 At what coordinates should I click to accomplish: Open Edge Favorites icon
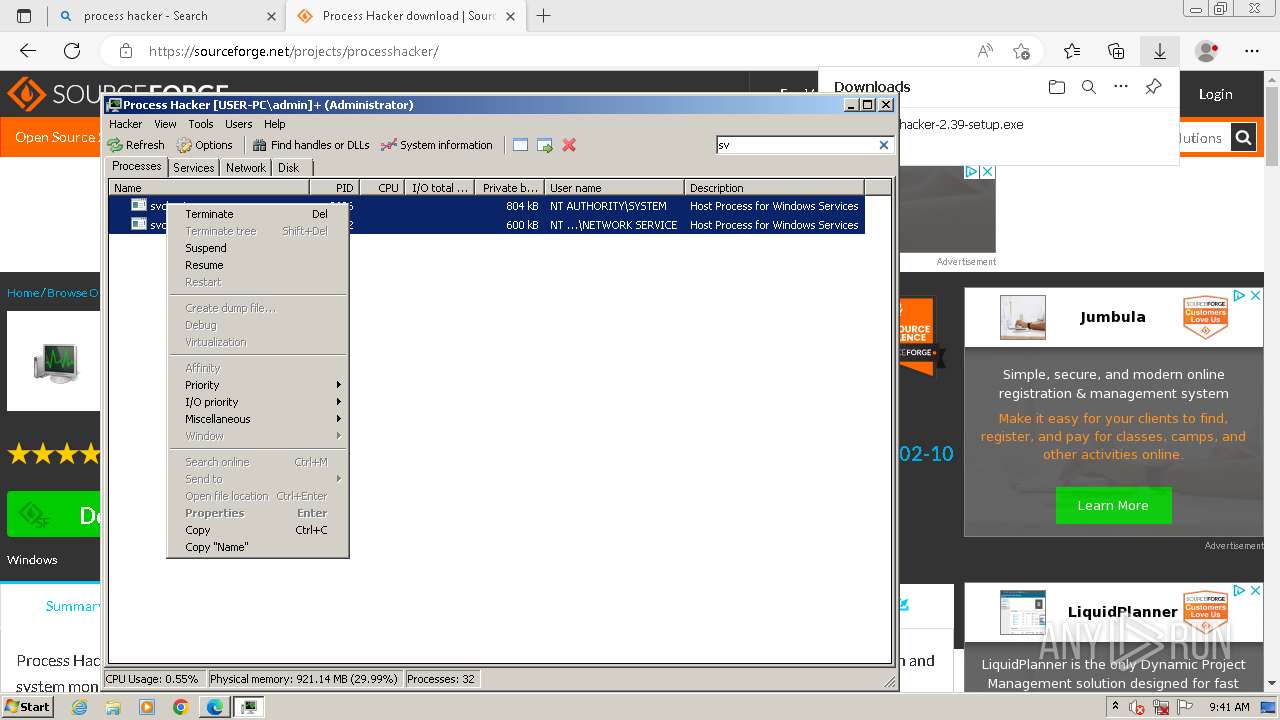pyautogui.click(x=1072, y=51)
